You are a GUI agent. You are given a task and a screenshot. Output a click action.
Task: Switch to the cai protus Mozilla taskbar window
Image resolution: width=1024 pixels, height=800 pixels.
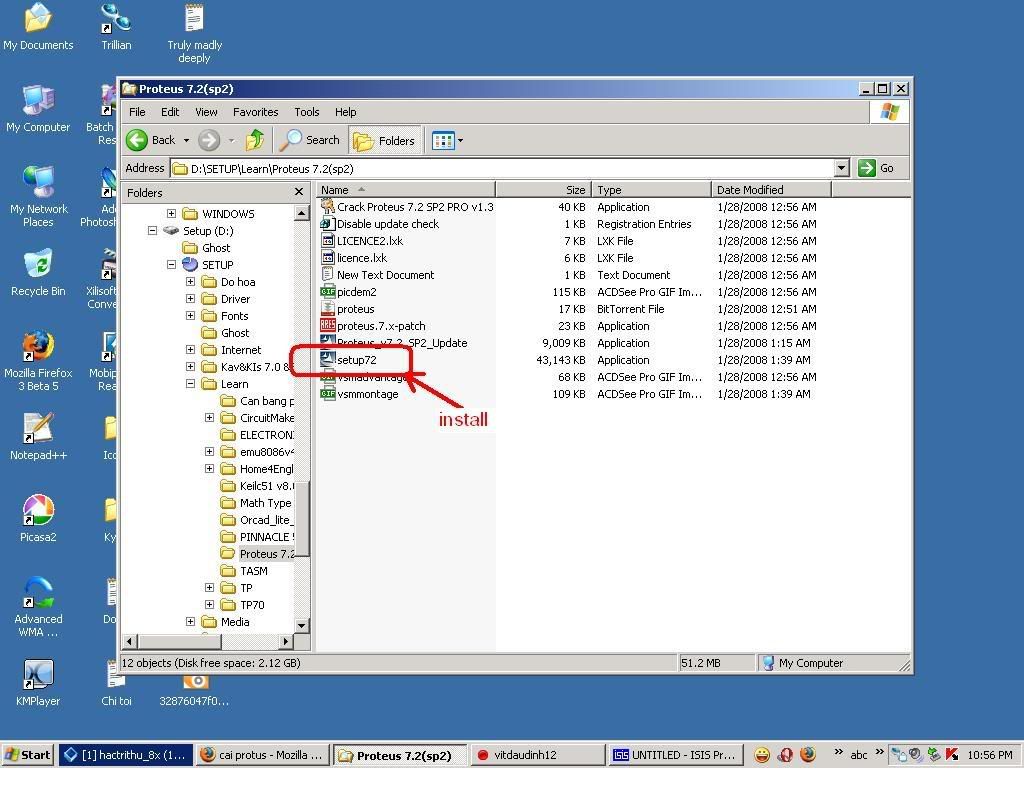pyautogui.click(x=261, y=755)
